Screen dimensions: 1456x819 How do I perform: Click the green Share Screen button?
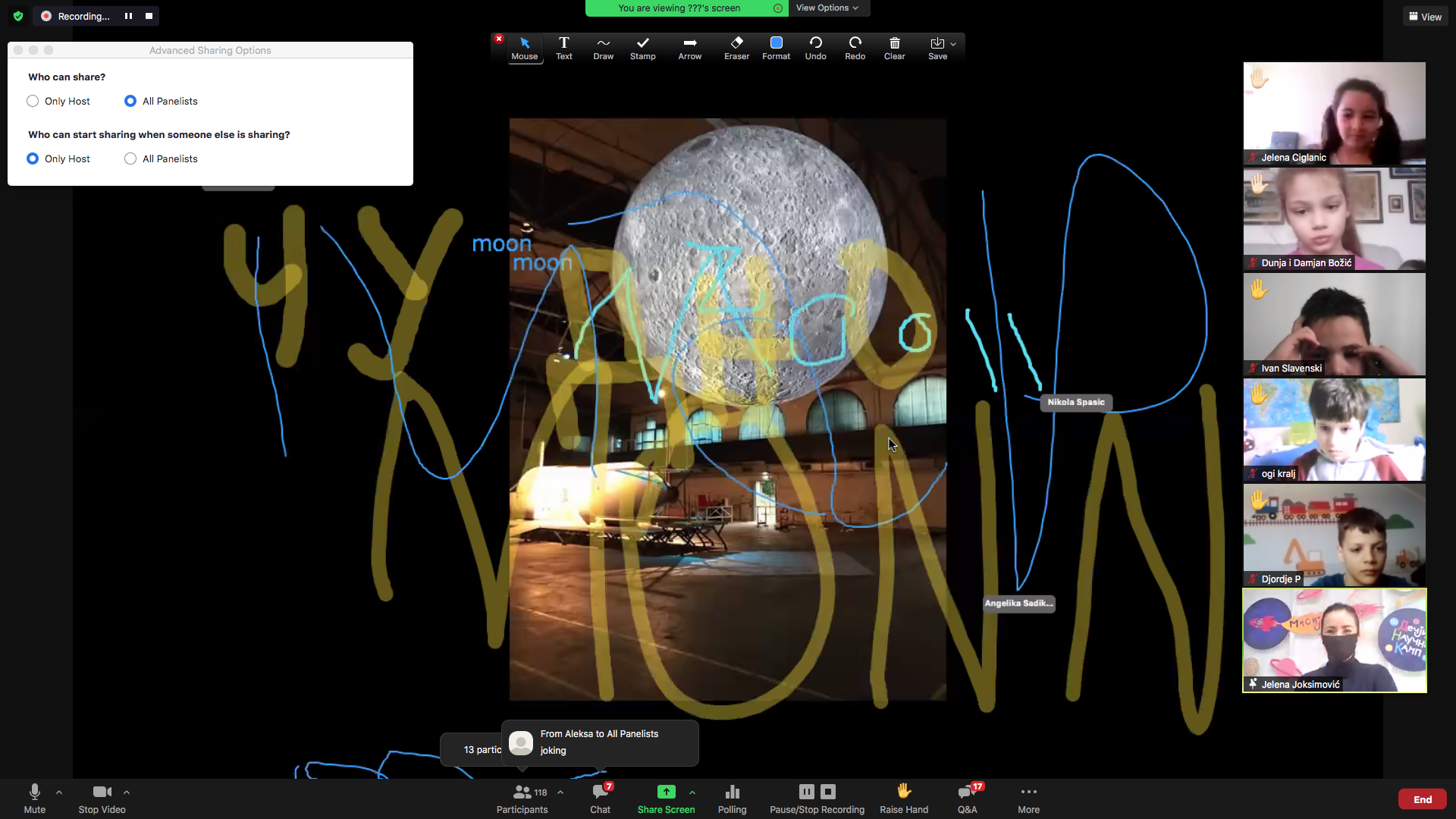click(x=666, y=799)
